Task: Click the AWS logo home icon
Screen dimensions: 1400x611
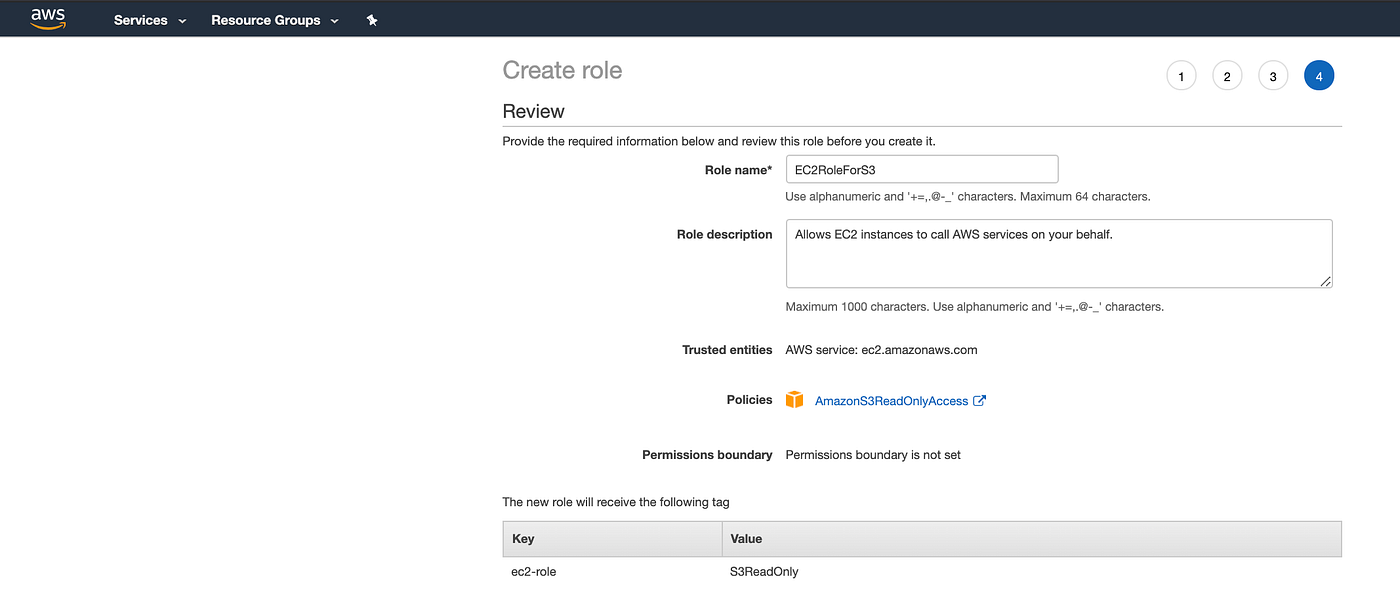Action: (x=47, y=18)
